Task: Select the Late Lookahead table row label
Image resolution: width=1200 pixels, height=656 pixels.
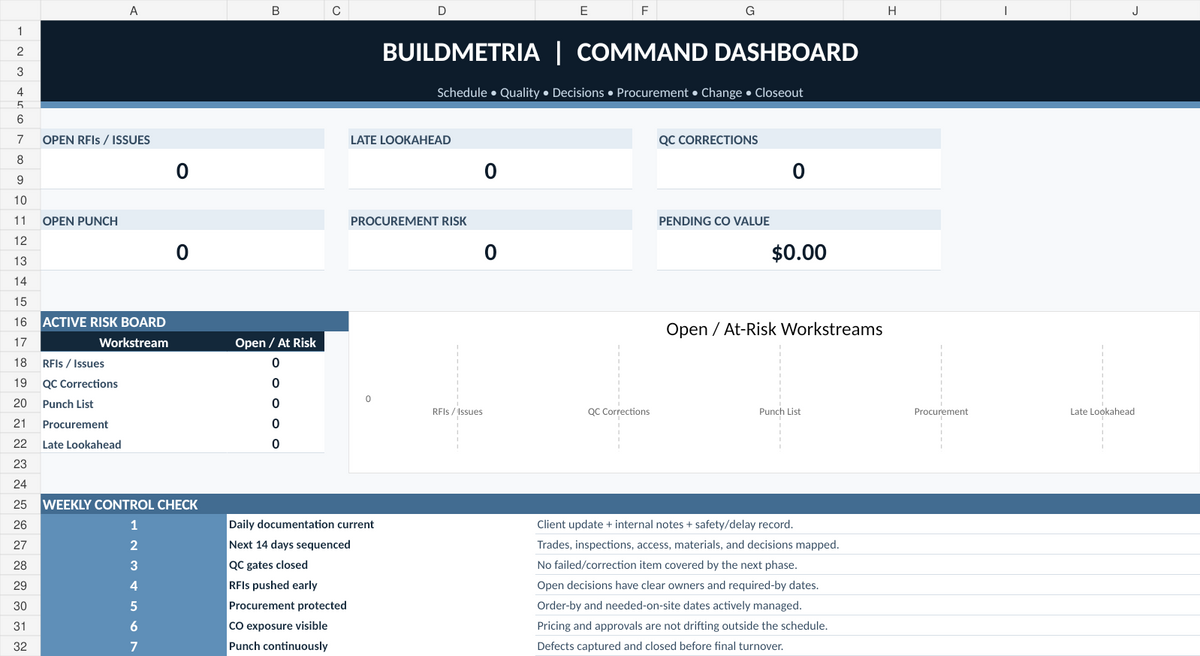Action: 134,444
